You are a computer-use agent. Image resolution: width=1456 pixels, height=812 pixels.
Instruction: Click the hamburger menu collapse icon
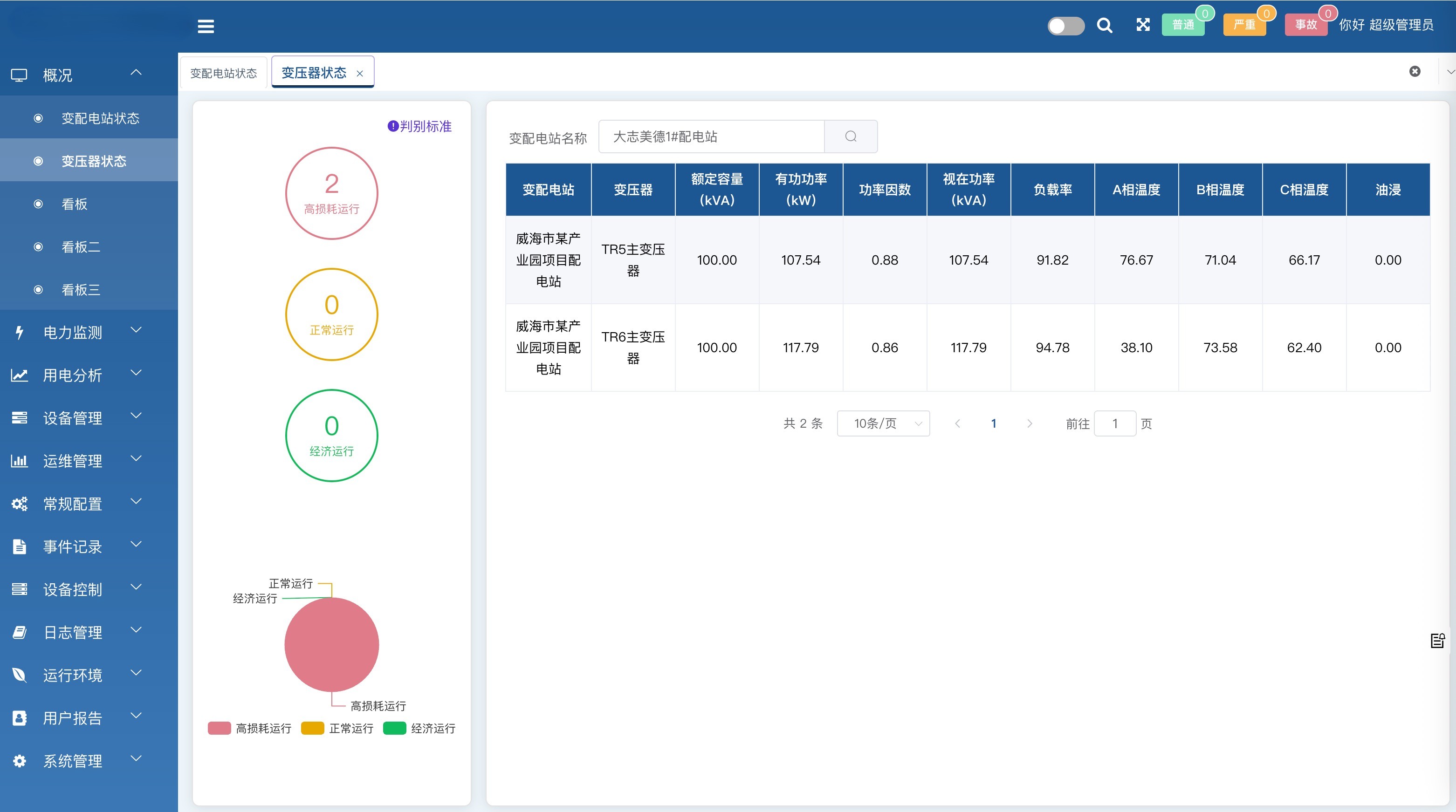206,26
